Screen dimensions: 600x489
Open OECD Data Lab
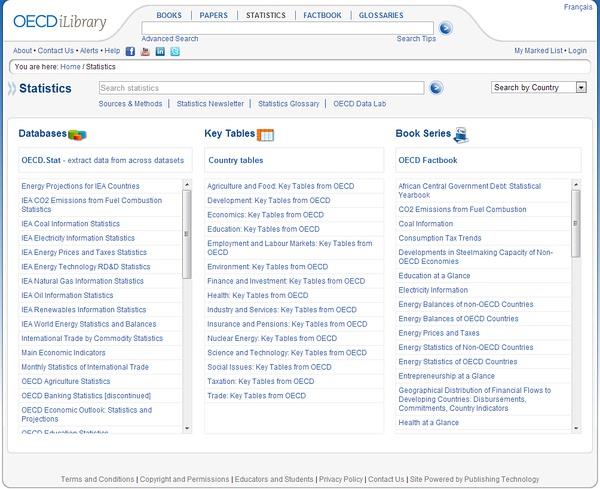pos(360,104)
